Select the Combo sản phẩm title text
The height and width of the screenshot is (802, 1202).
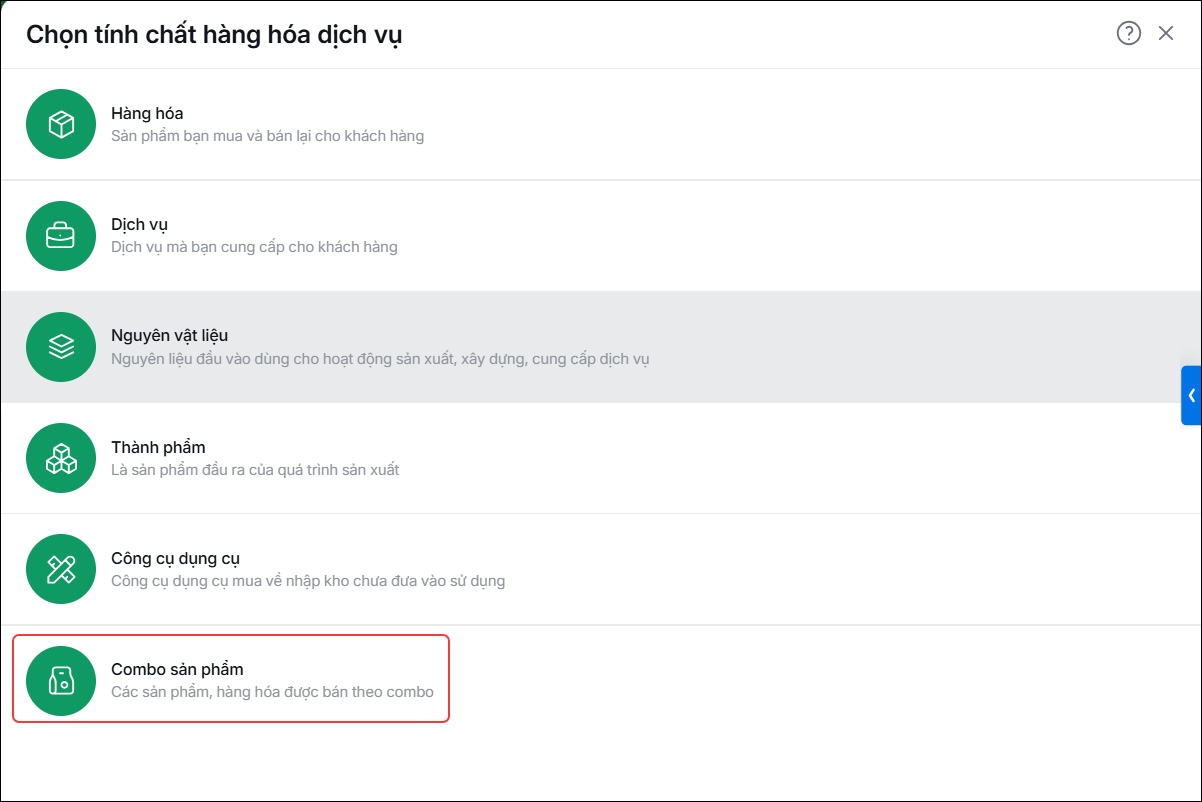point(177,670)
